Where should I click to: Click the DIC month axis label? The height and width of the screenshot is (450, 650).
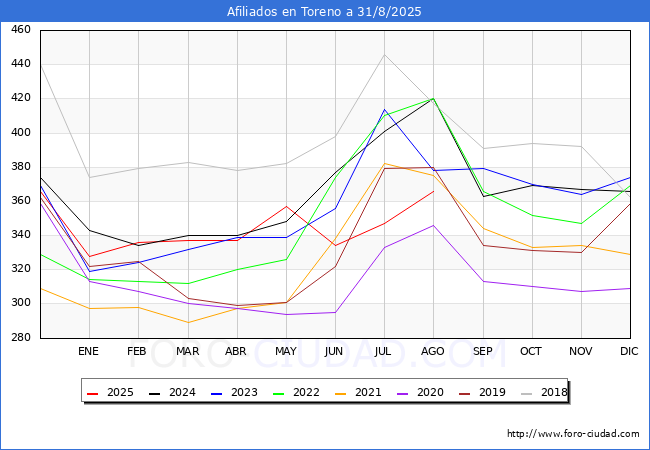[x=629, y=351]
